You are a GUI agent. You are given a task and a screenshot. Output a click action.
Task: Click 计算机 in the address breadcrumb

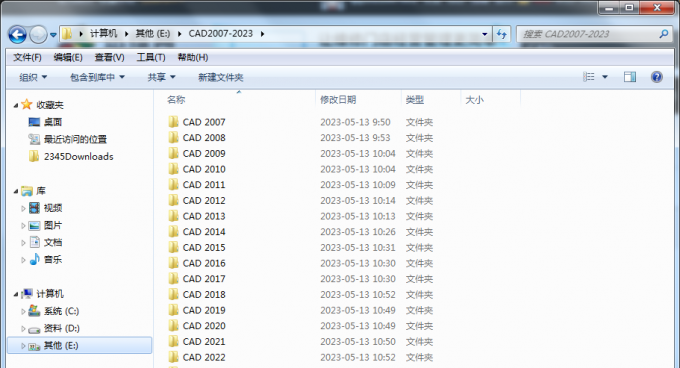[x=103, y=34]
